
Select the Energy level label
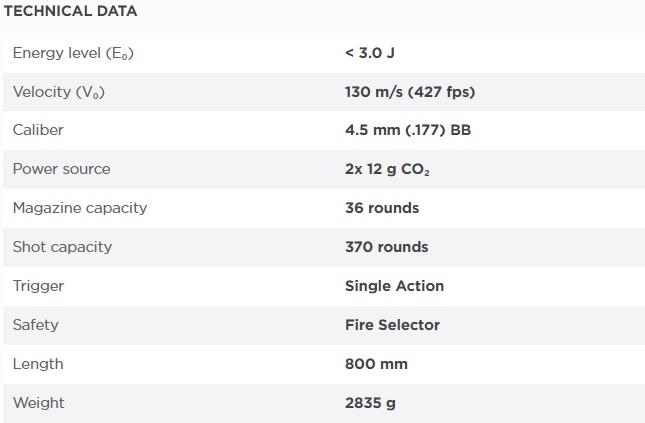[73, 53]
